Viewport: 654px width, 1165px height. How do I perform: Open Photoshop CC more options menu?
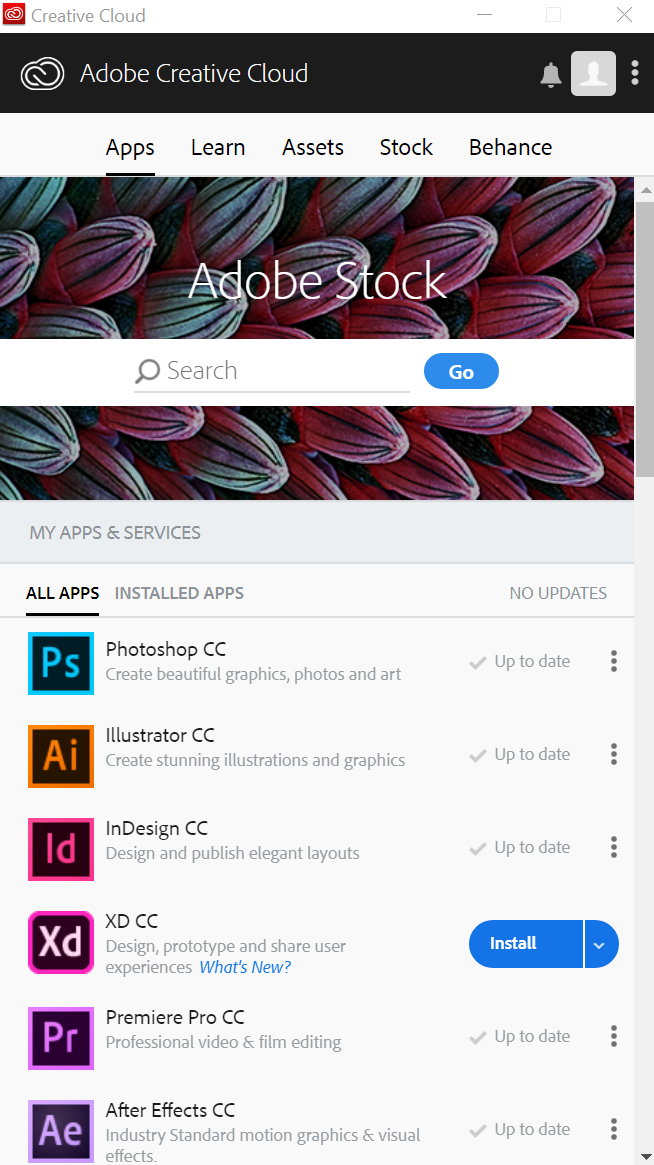pyautogui.click(x=613, y=661)
